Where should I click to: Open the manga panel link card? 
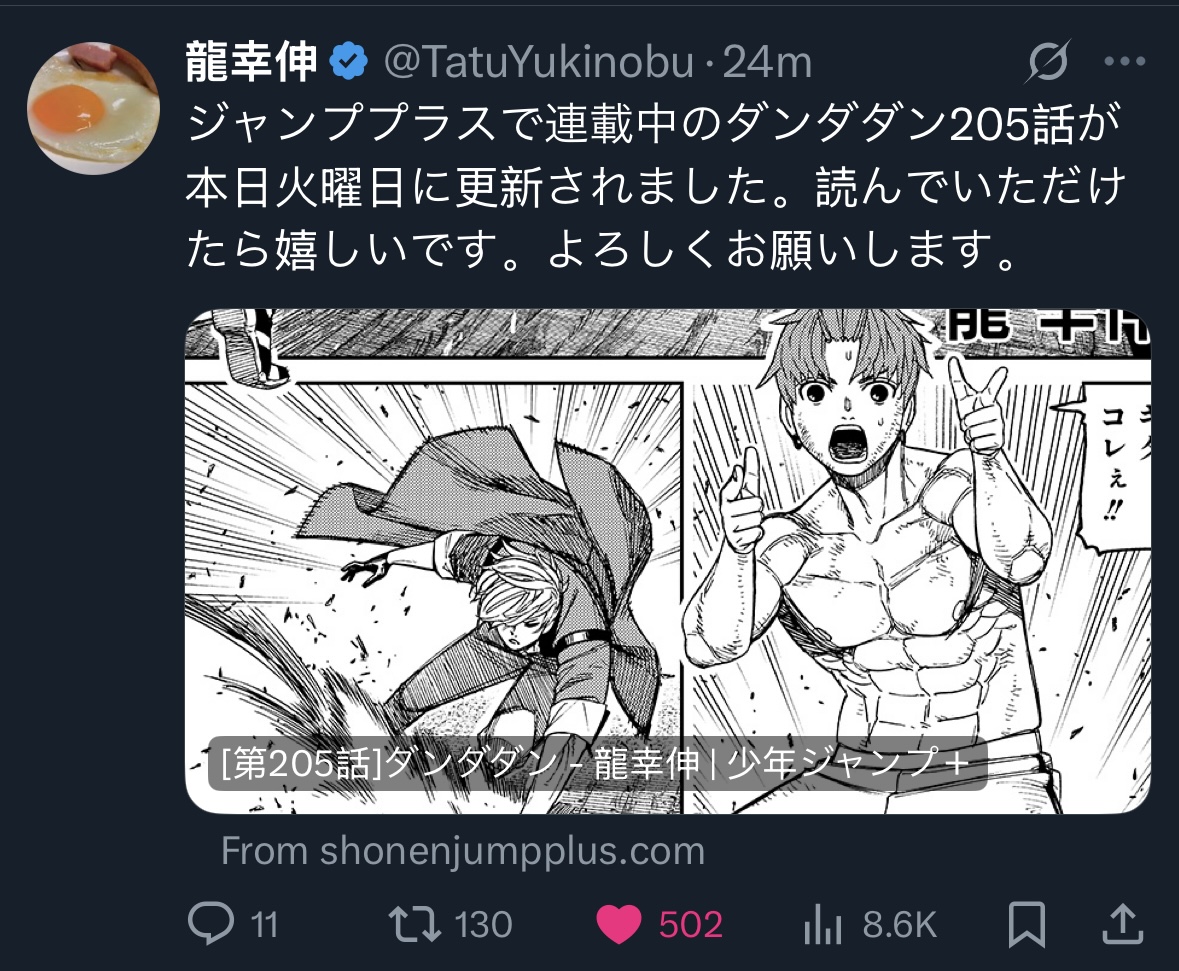[x=668, y=561]
